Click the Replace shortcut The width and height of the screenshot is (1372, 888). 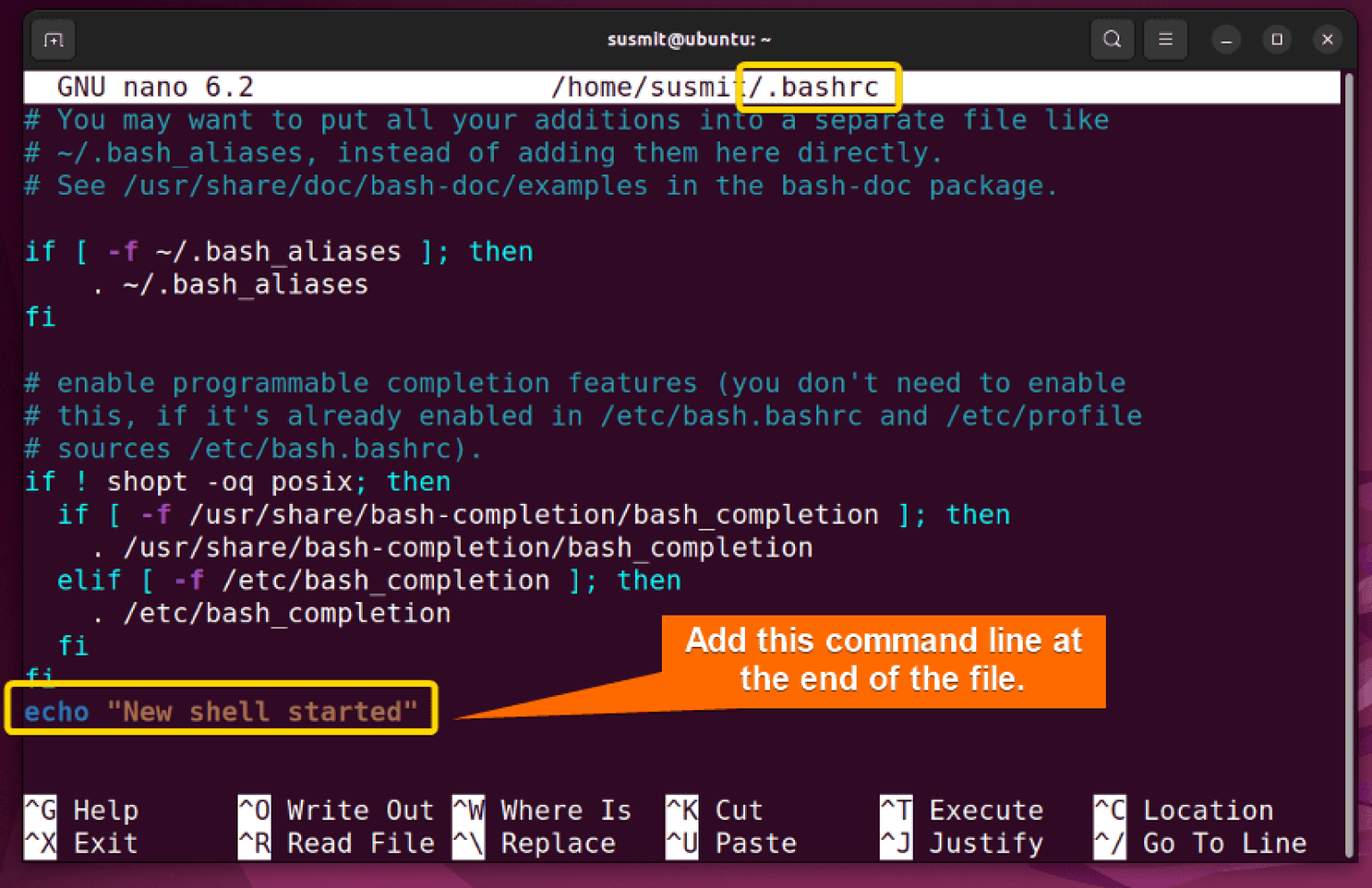click(x=557, y=842)
